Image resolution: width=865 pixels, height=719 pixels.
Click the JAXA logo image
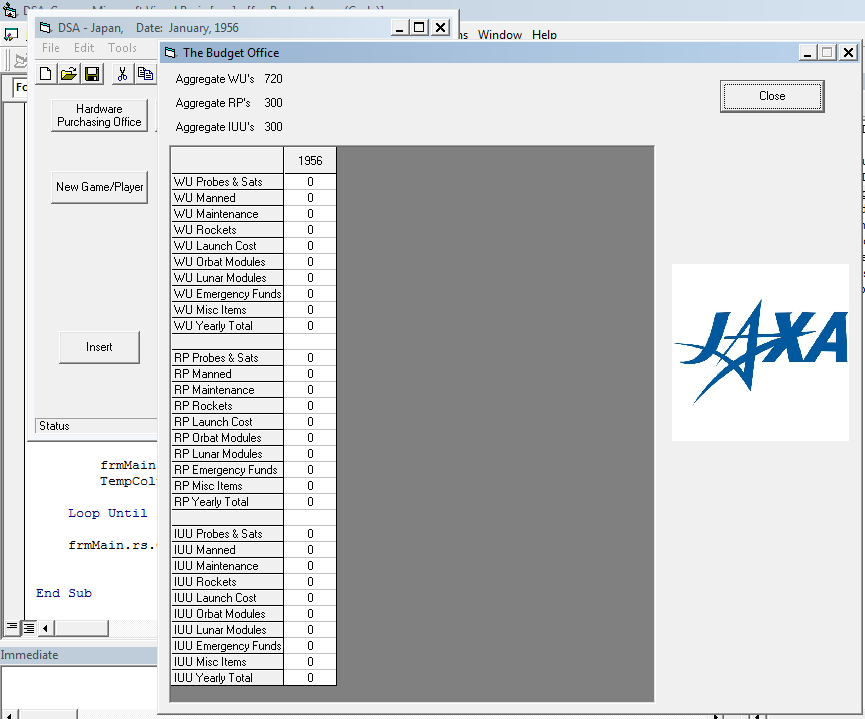pos(760,353)
